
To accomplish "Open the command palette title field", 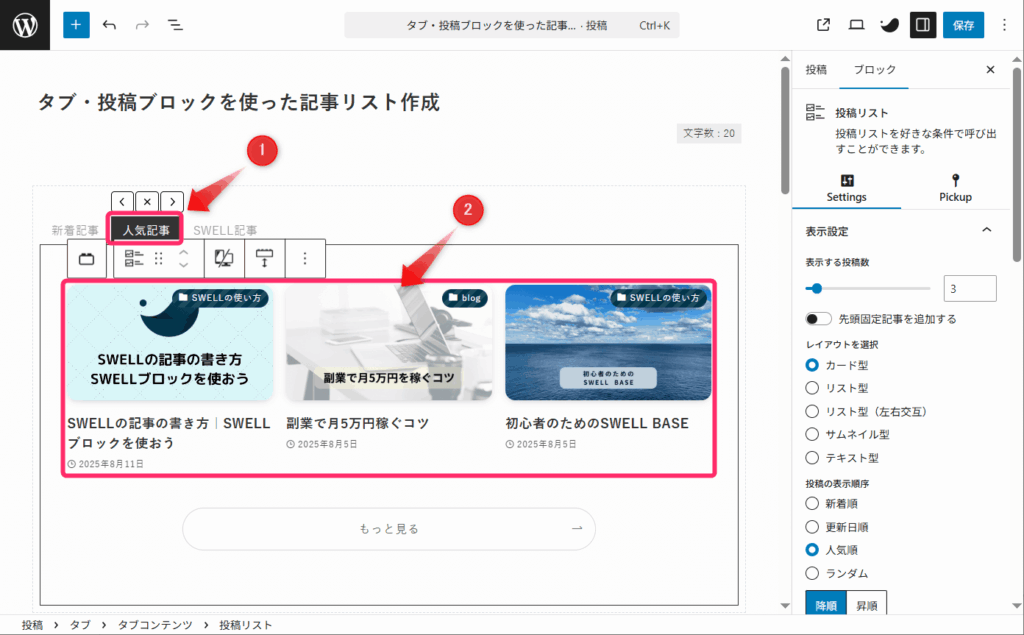I will click(511, 25).
